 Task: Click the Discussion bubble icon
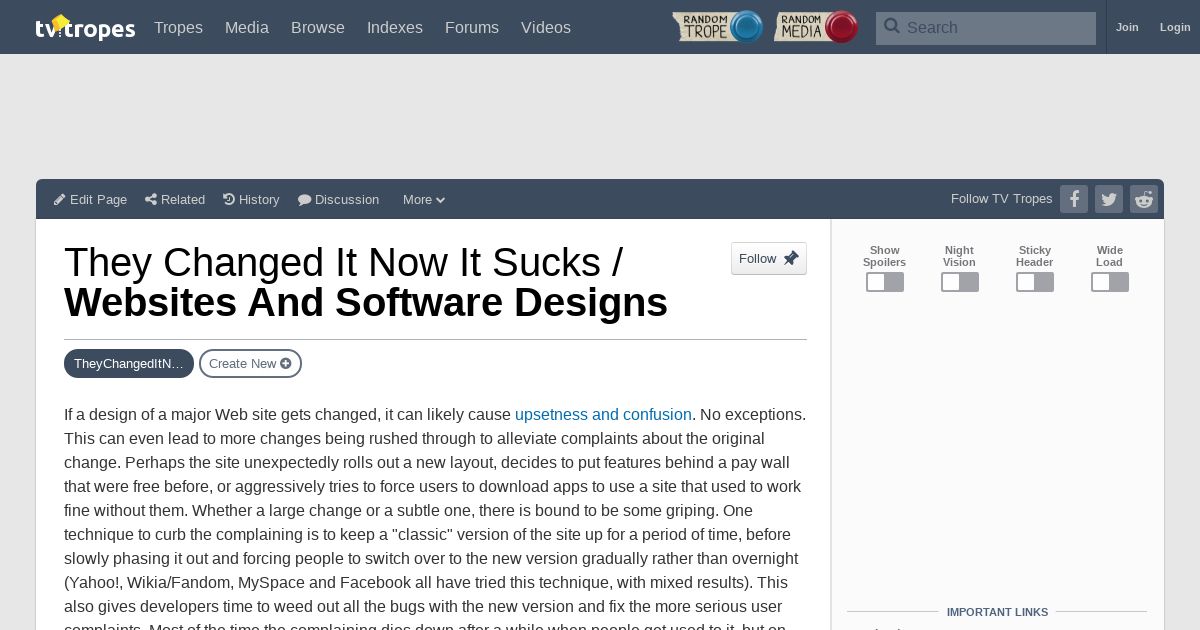coord(305,200)
